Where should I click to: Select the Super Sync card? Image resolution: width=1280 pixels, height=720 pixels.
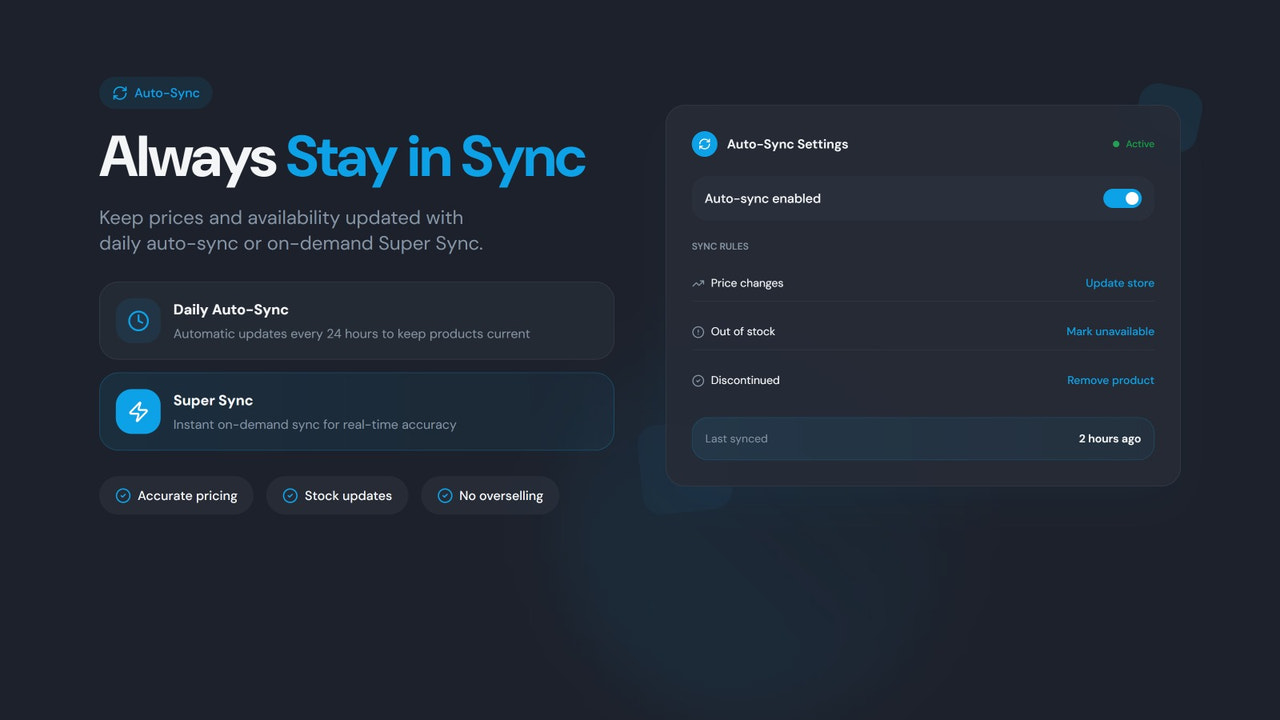pos(356,412)
